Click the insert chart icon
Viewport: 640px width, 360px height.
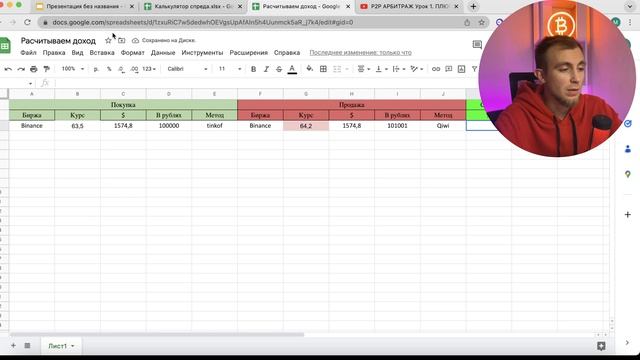(x=461, y=69)
